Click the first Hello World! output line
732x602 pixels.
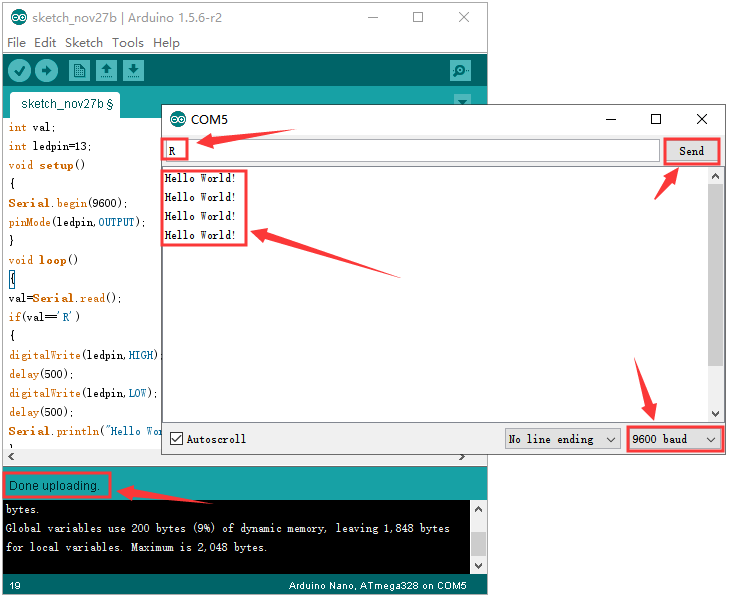coord(200,178)
